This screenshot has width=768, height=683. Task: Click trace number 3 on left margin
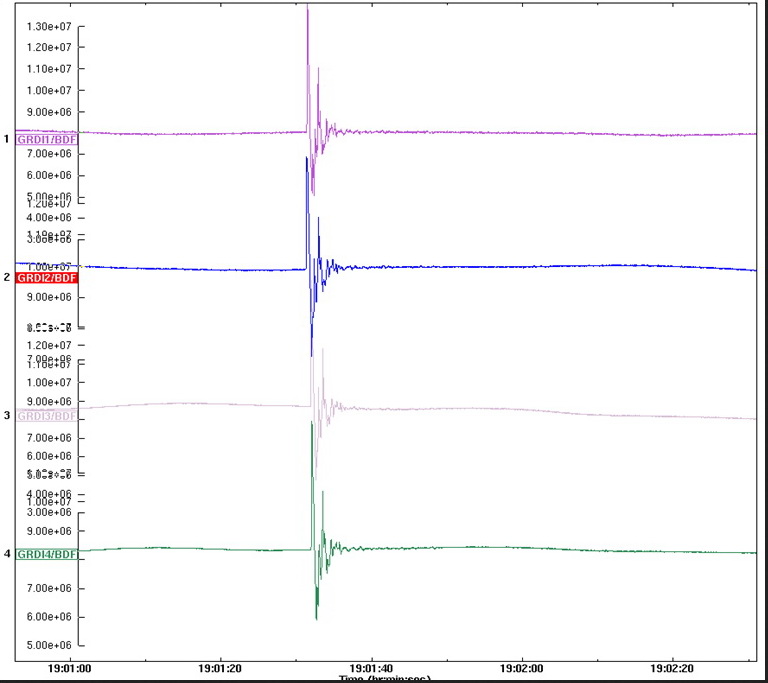(x=7, y=415)
